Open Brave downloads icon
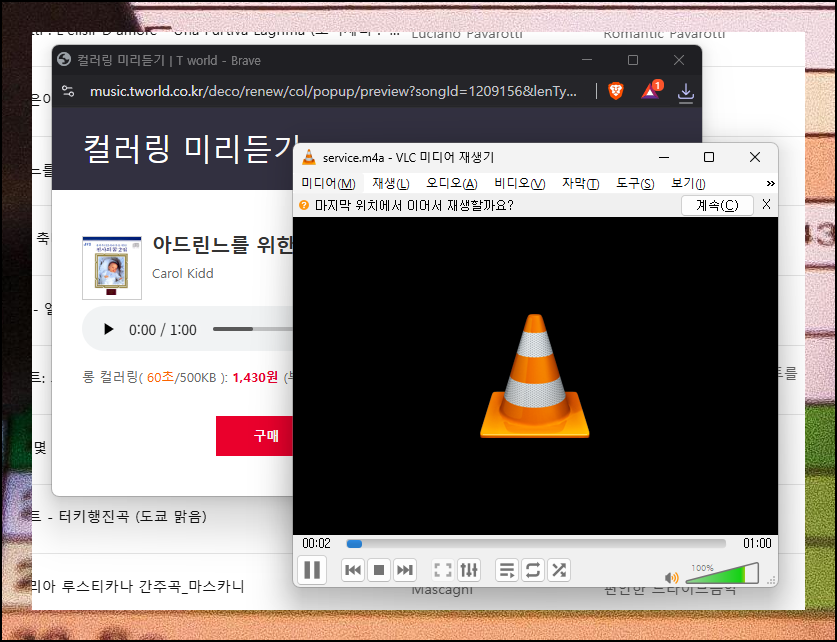Image resolution: width=837 pixels, height=642 pixels. [685, 93]
